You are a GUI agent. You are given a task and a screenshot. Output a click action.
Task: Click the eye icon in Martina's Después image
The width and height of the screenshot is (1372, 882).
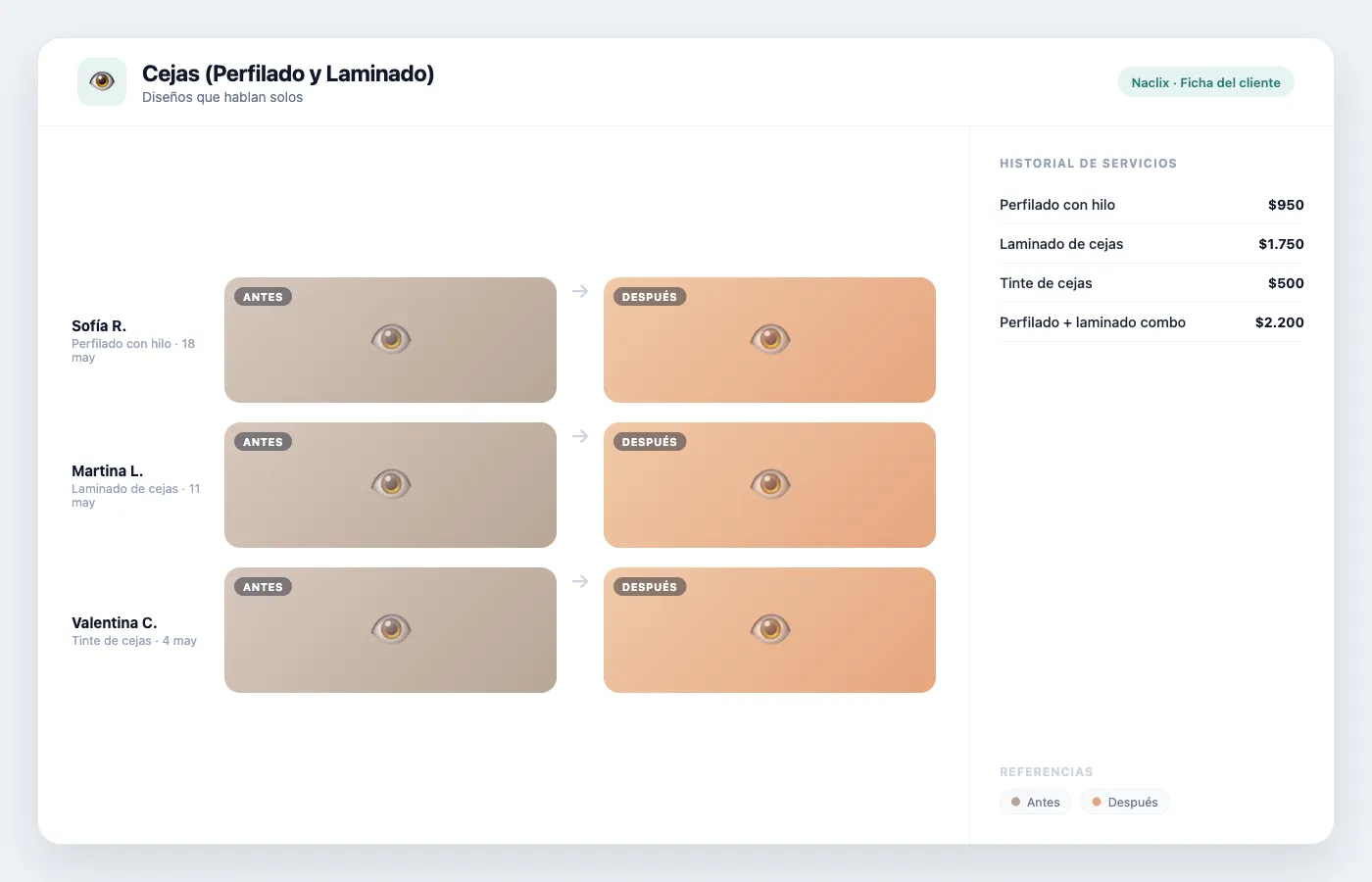(770, 484)
